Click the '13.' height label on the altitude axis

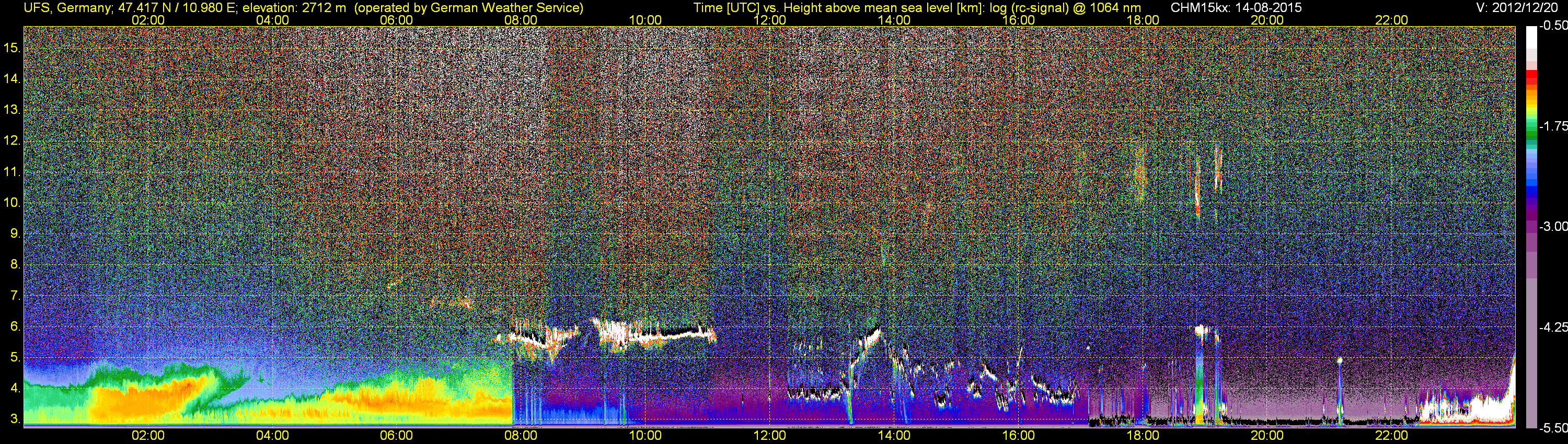click(12, 110)
